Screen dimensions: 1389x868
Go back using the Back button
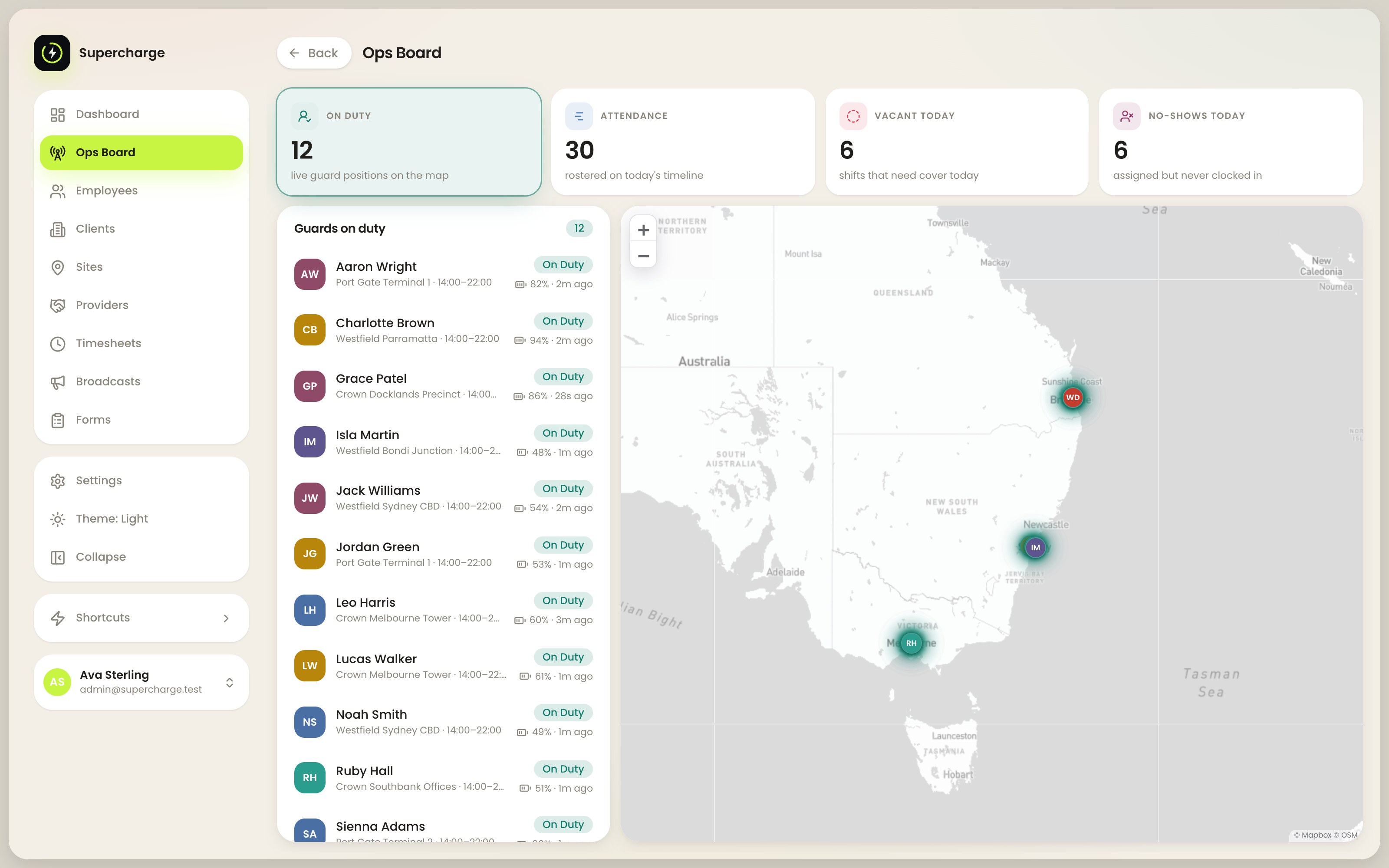pyautogui.click(x=314, y=53)
